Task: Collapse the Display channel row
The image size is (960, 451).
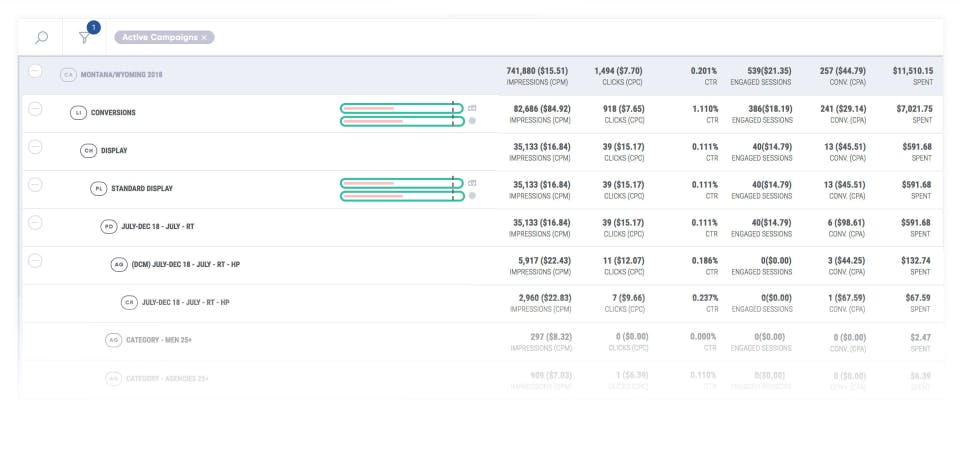Action: click(35, 147)
